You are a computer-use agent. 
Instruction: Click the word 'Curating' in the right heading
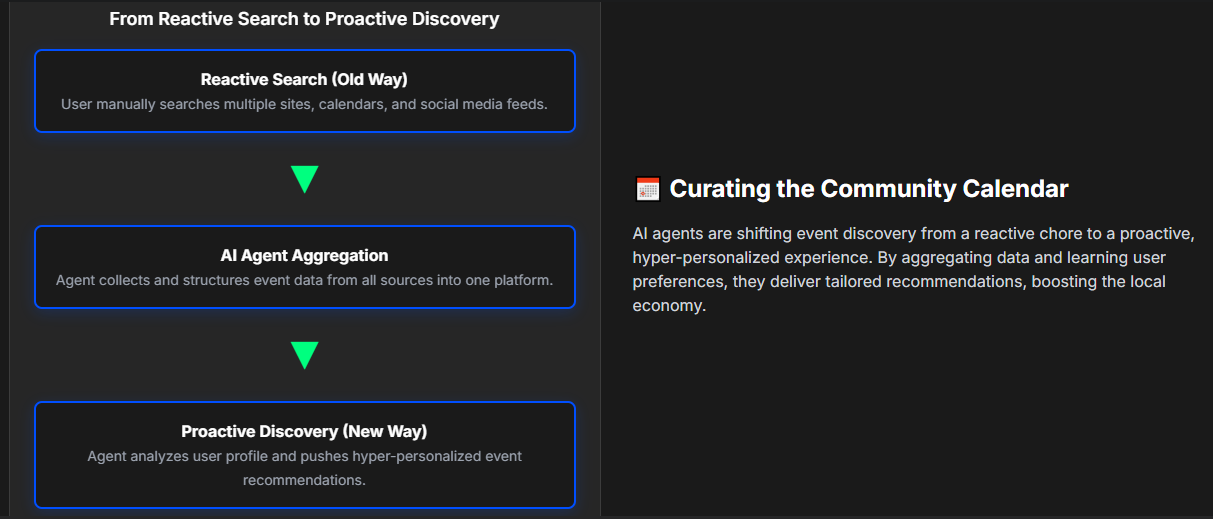717,188
